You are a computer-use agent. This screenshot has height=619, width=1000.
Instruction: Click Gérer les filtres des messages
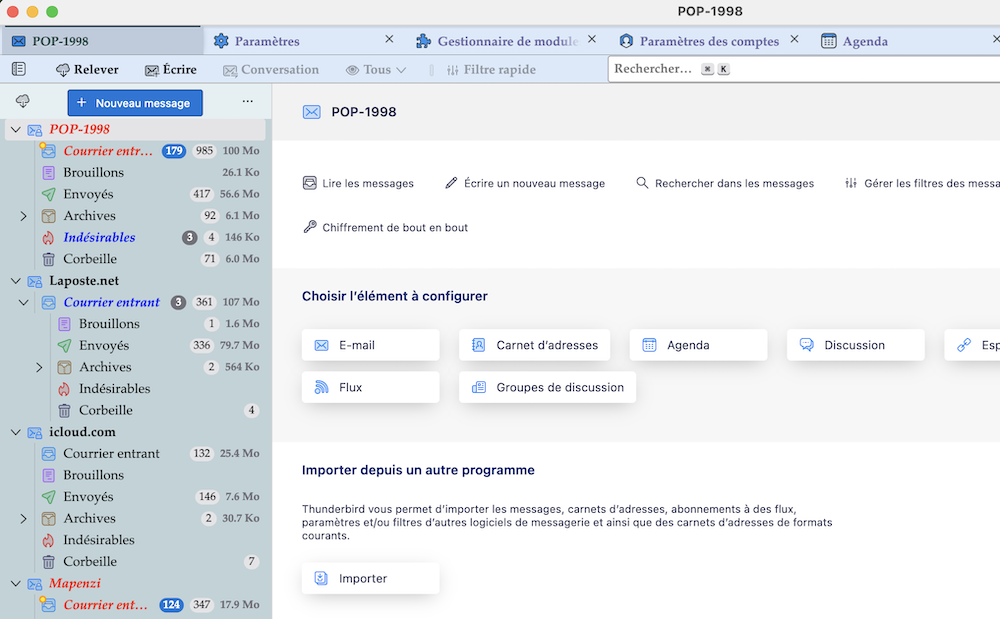point(922,184)
